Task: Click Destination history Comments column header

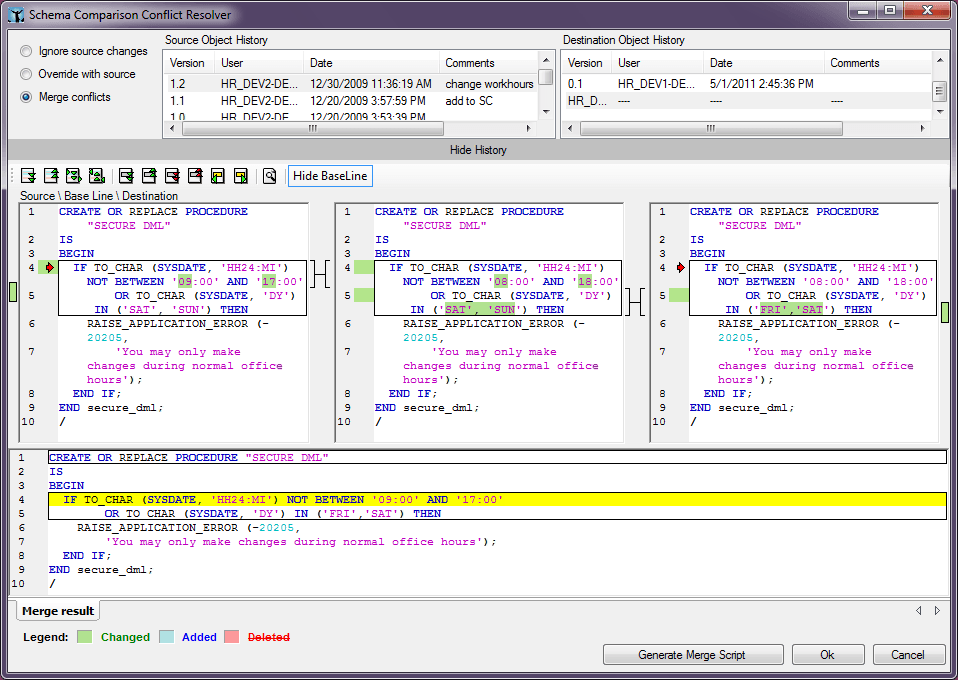Action: (x=877, y=63)
